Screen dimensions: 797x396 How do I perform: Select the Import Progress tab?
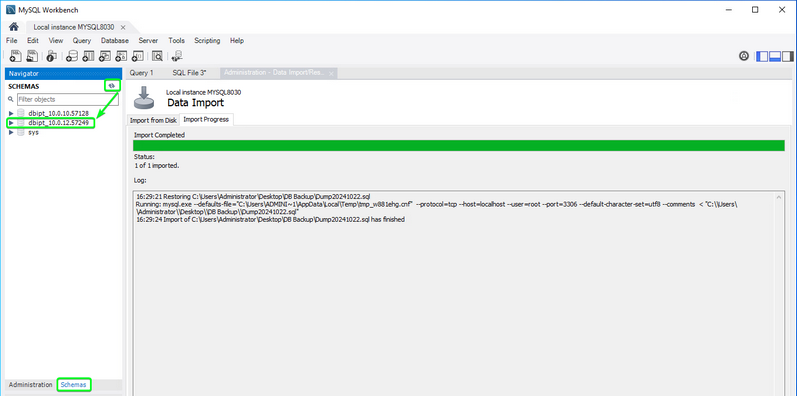coord(206,119)
